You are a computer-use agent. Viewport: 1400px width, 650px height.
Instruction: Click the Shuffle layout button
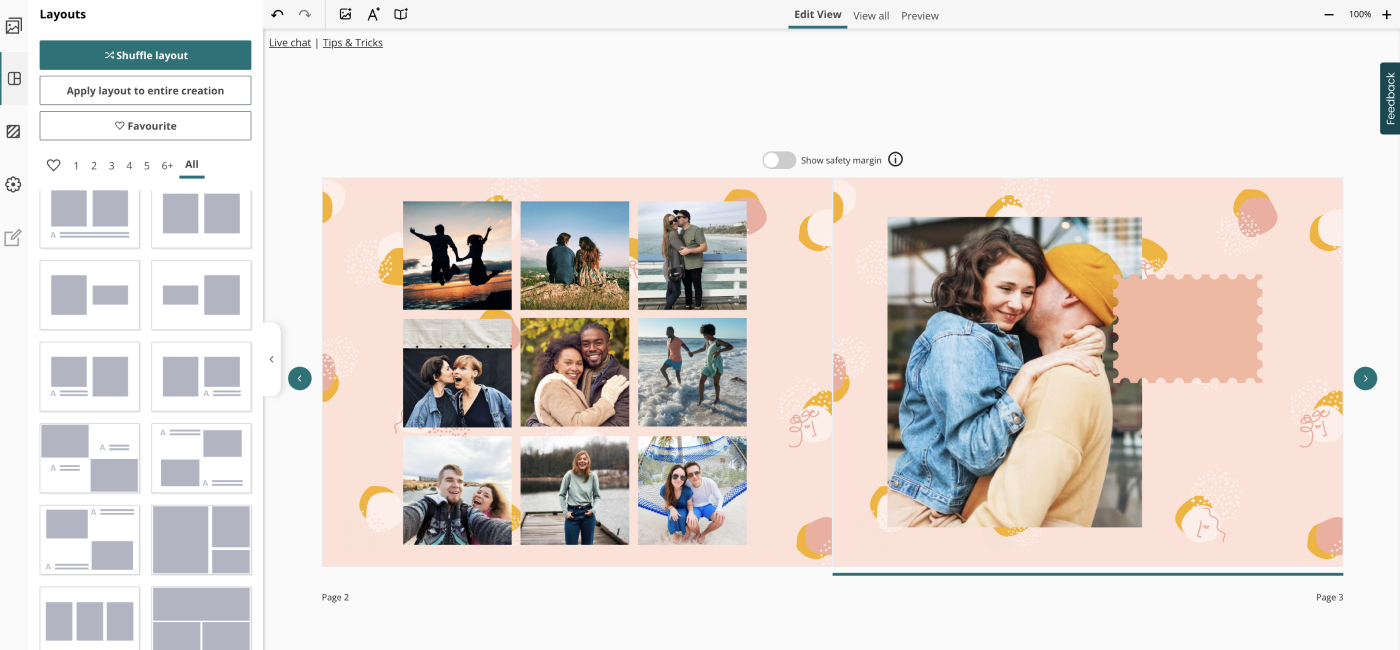click(145, 56)
